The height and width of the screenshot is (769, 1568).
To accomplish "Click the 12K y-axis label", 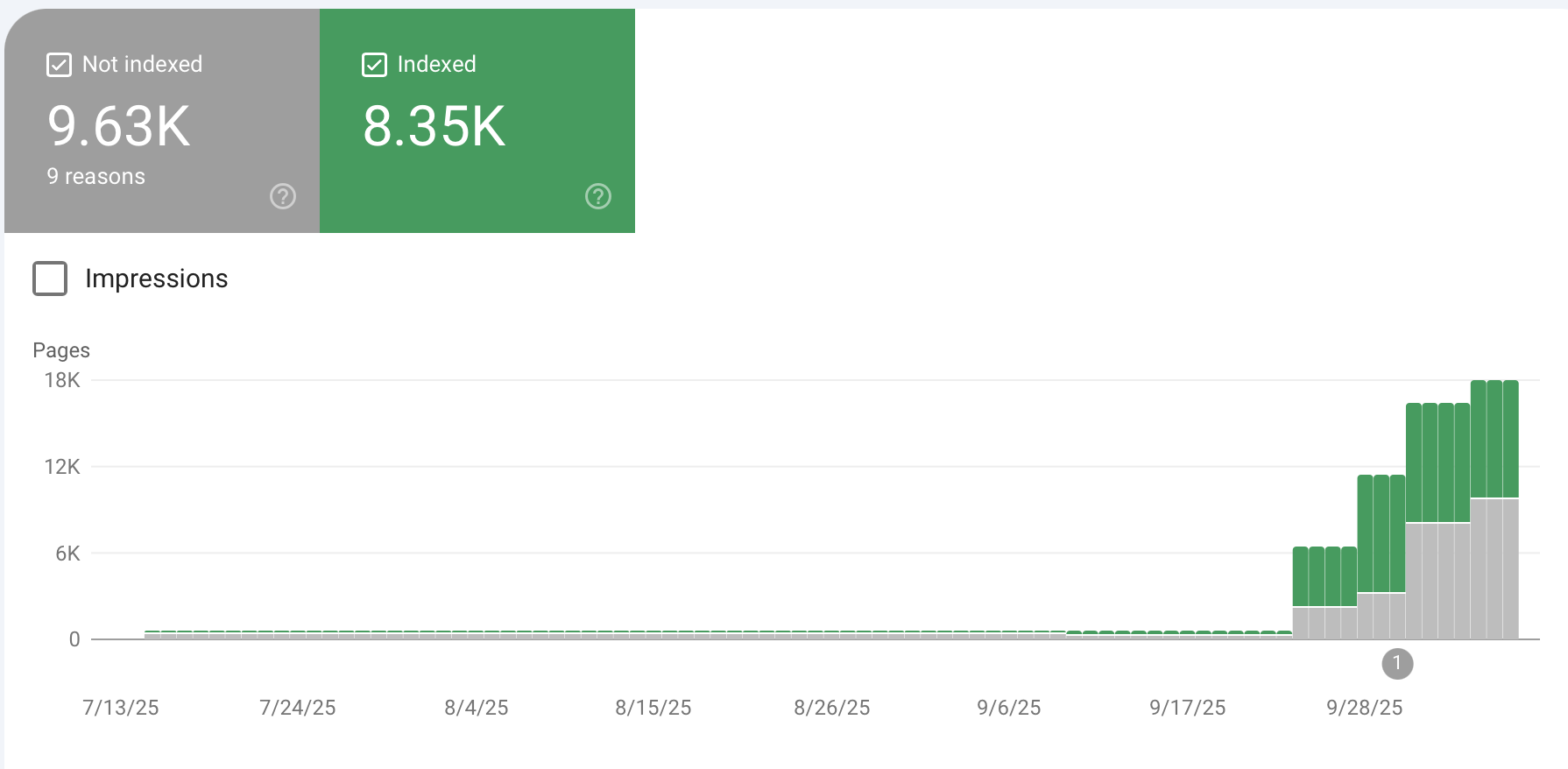I will coord(62,467).
